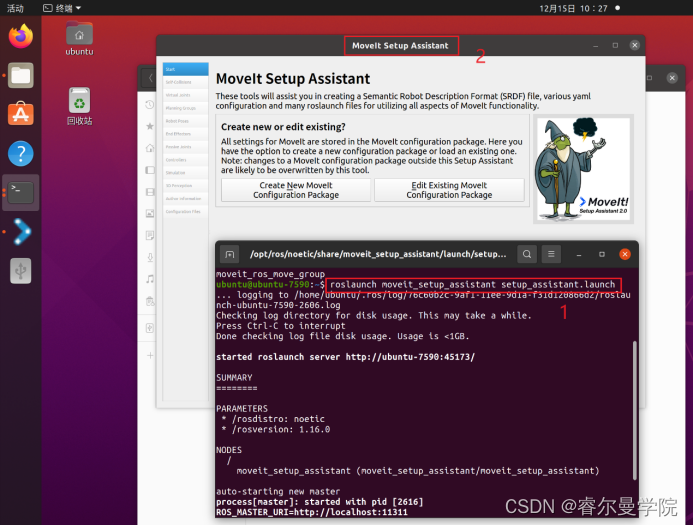Viewport: 693px width, 526px height.
Task: Select the Author Information tab
Action: pos(186,198)
